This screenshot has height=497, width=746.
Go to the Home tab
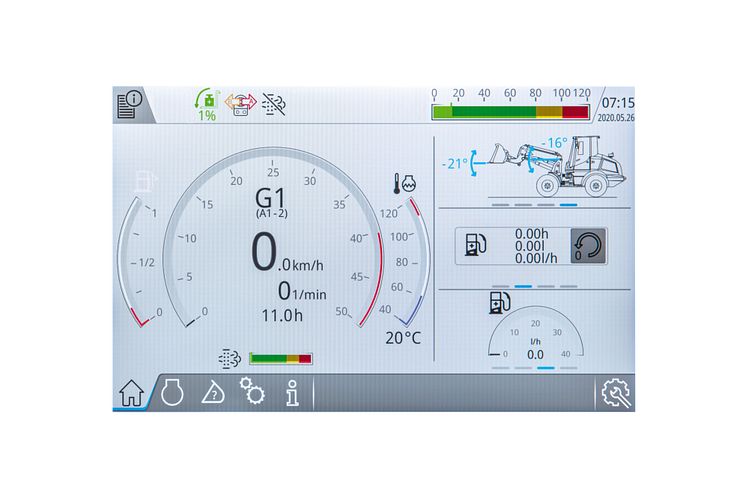tap(131, 393)
